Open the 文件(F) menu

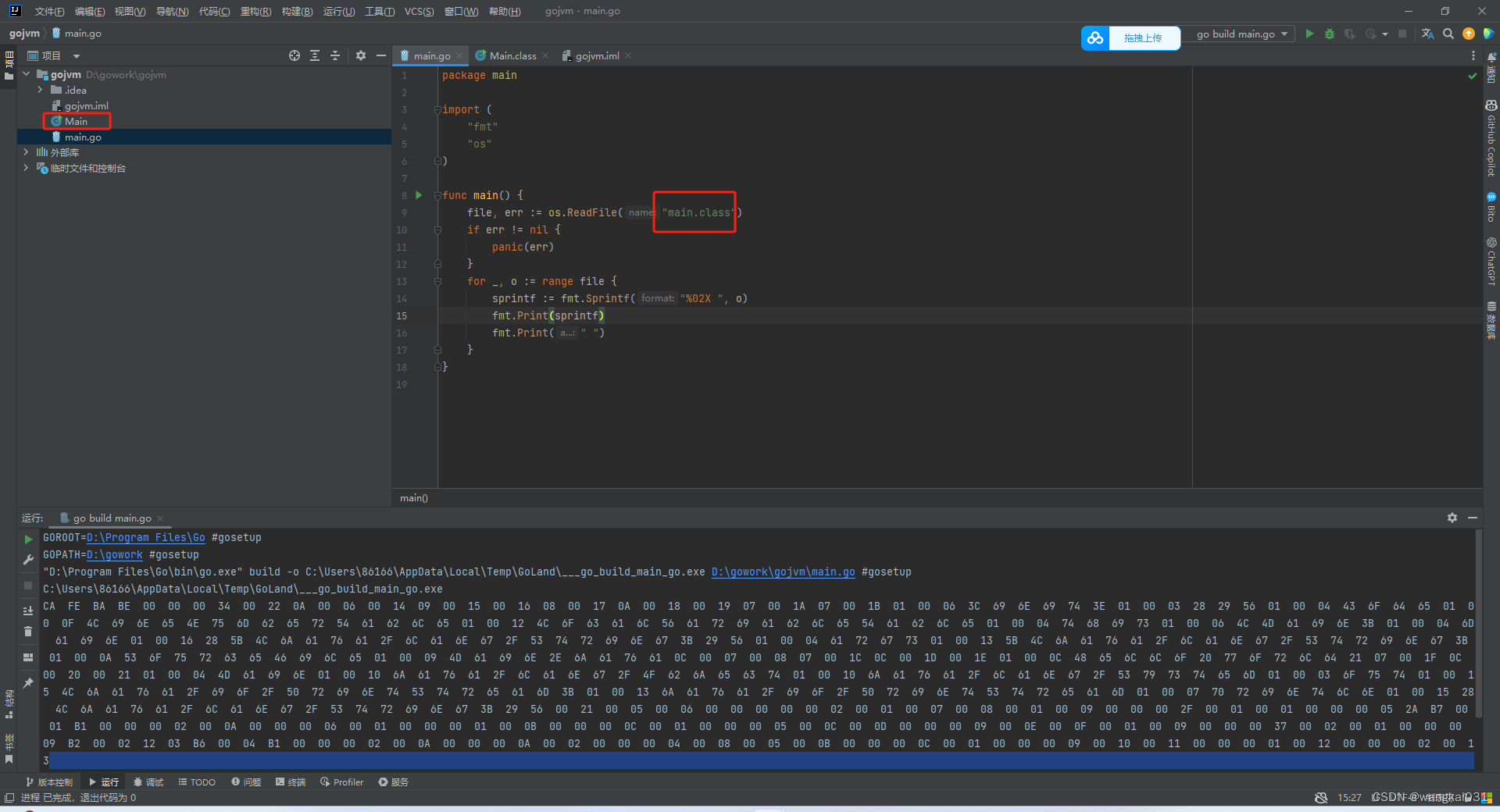click(x=49, y=11)
